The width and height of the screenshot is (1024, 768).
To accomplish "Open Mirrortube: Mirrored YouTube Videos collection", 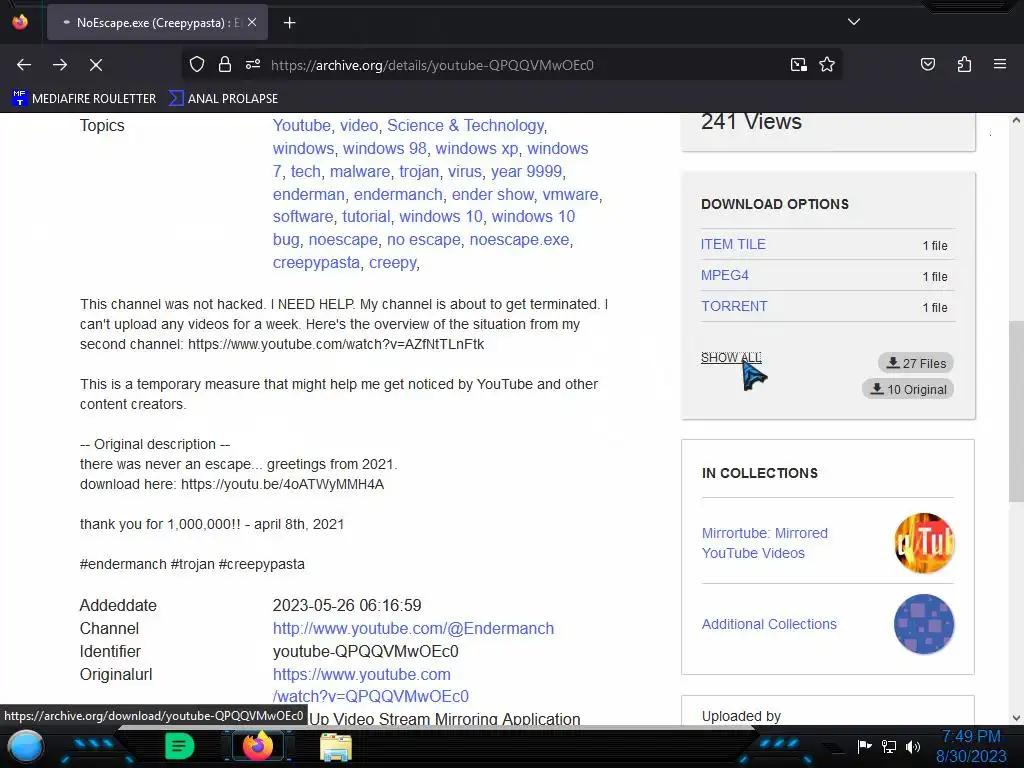I will click(x=765, y=543).
